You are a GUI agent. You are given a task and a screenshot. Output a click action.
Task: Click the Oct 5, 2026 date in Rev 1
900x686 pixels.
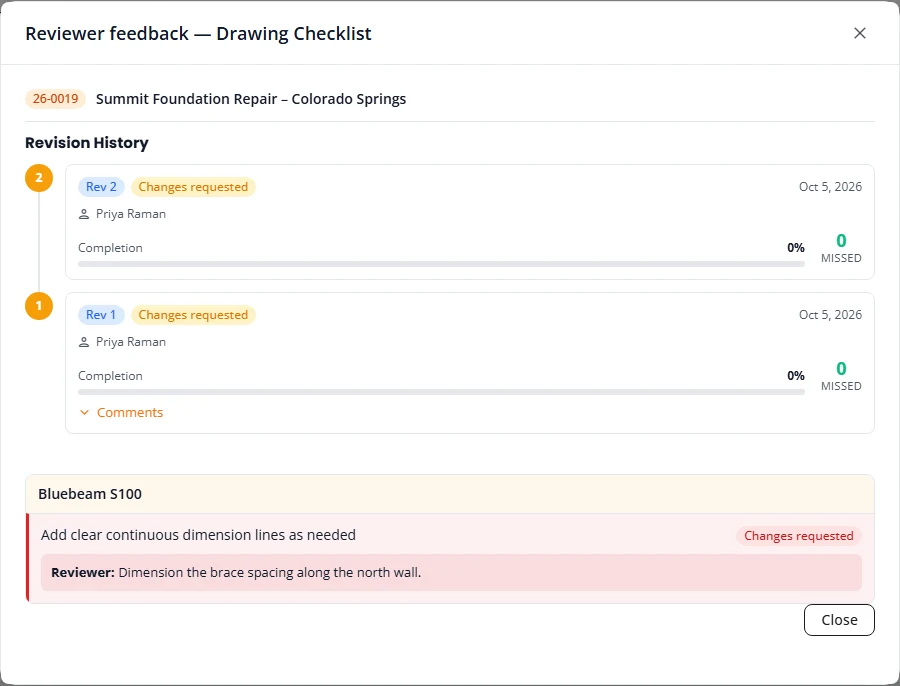tap(830, 315)
